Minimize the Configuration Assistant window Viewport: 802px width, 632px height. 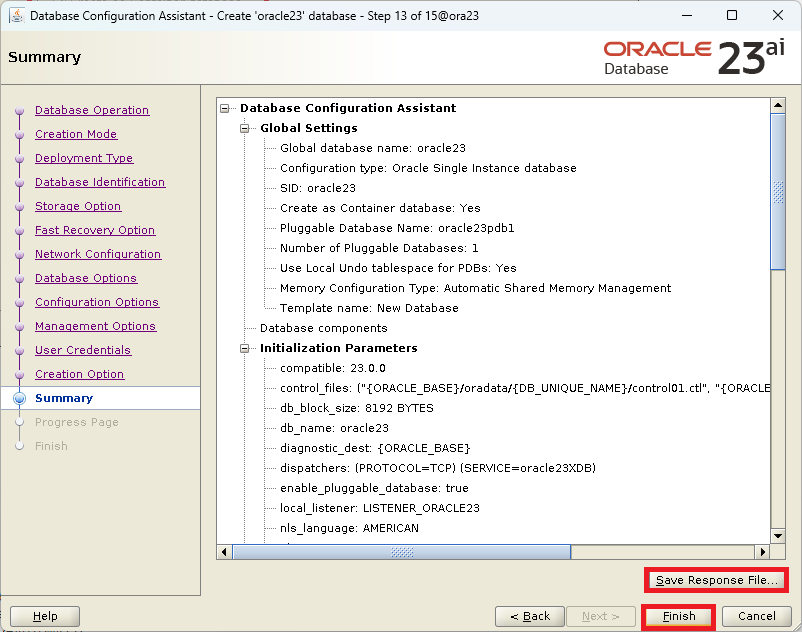tap(687, 15)
